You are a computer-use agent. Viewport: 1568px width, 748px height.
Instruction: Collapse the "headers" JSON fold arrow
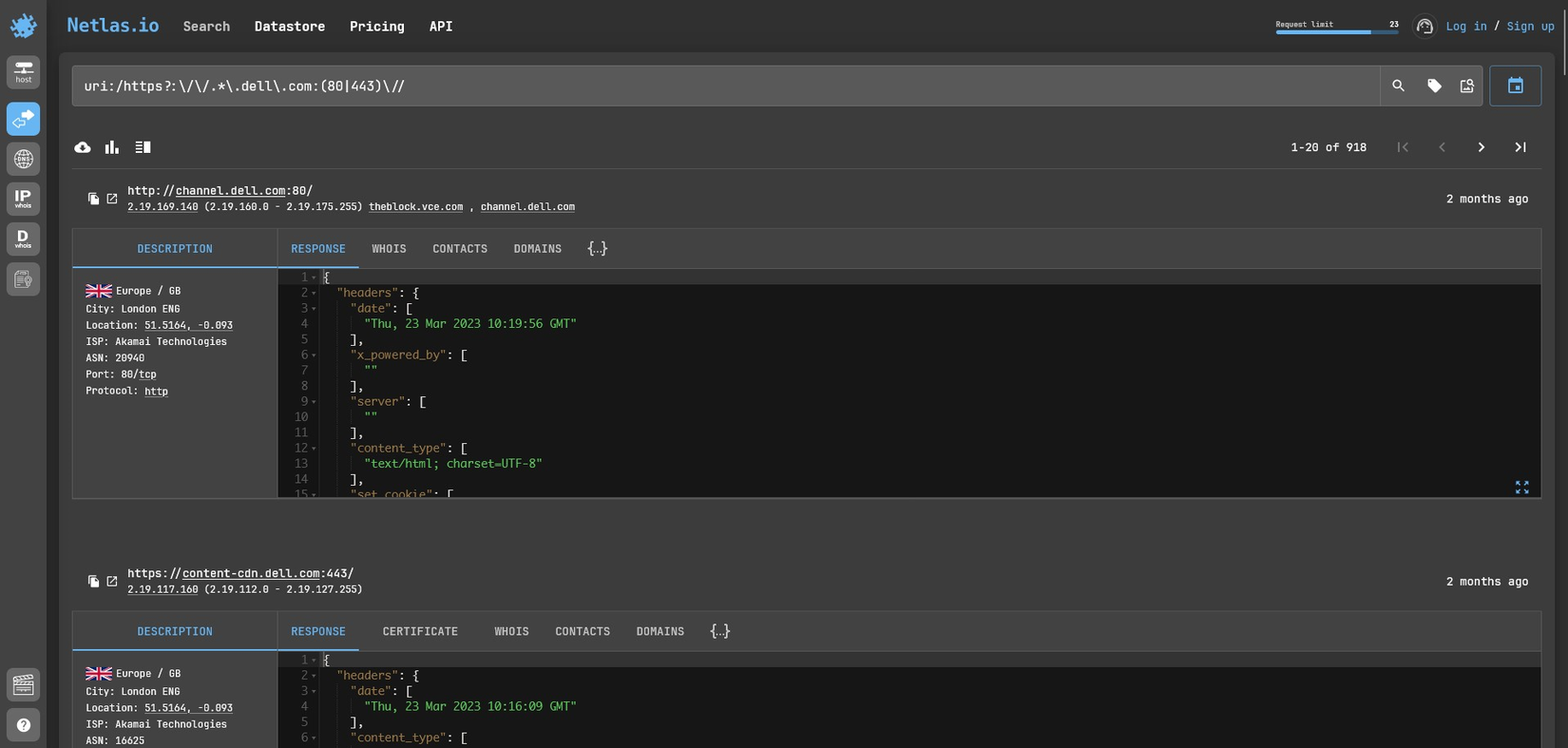pyautogui.click(x=314, y=294)
